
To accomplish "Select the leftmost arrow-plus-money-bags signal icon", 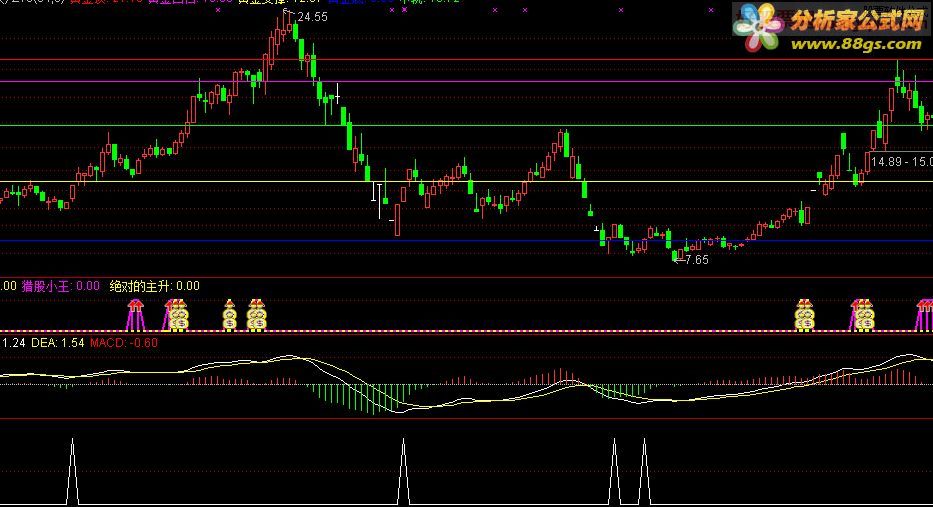I will tap(176, 315).
